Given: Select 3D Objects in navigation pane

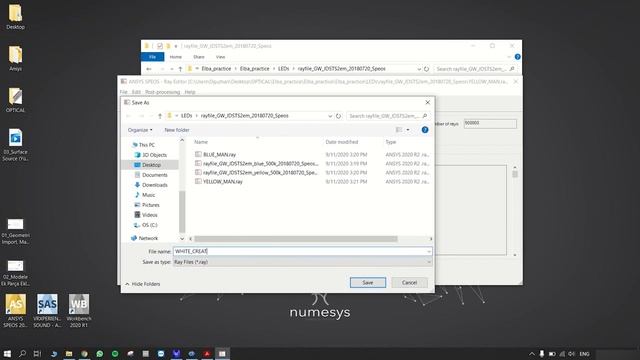Looking at the screenshot, I should pos(154,155).
